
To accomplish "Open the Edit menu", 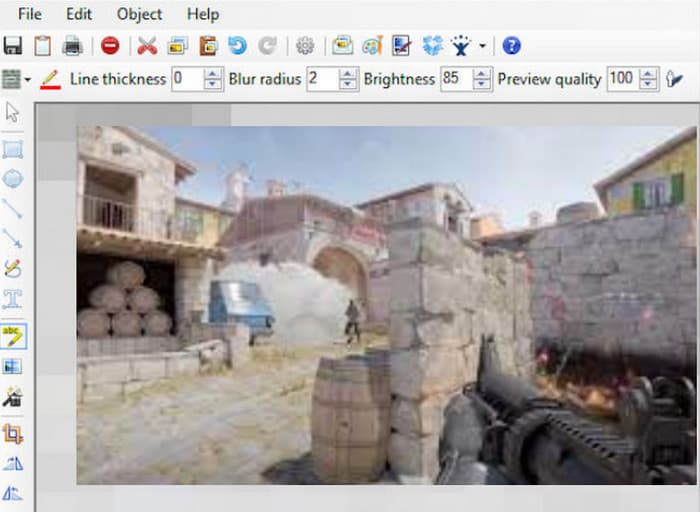I will coord(79,14).
